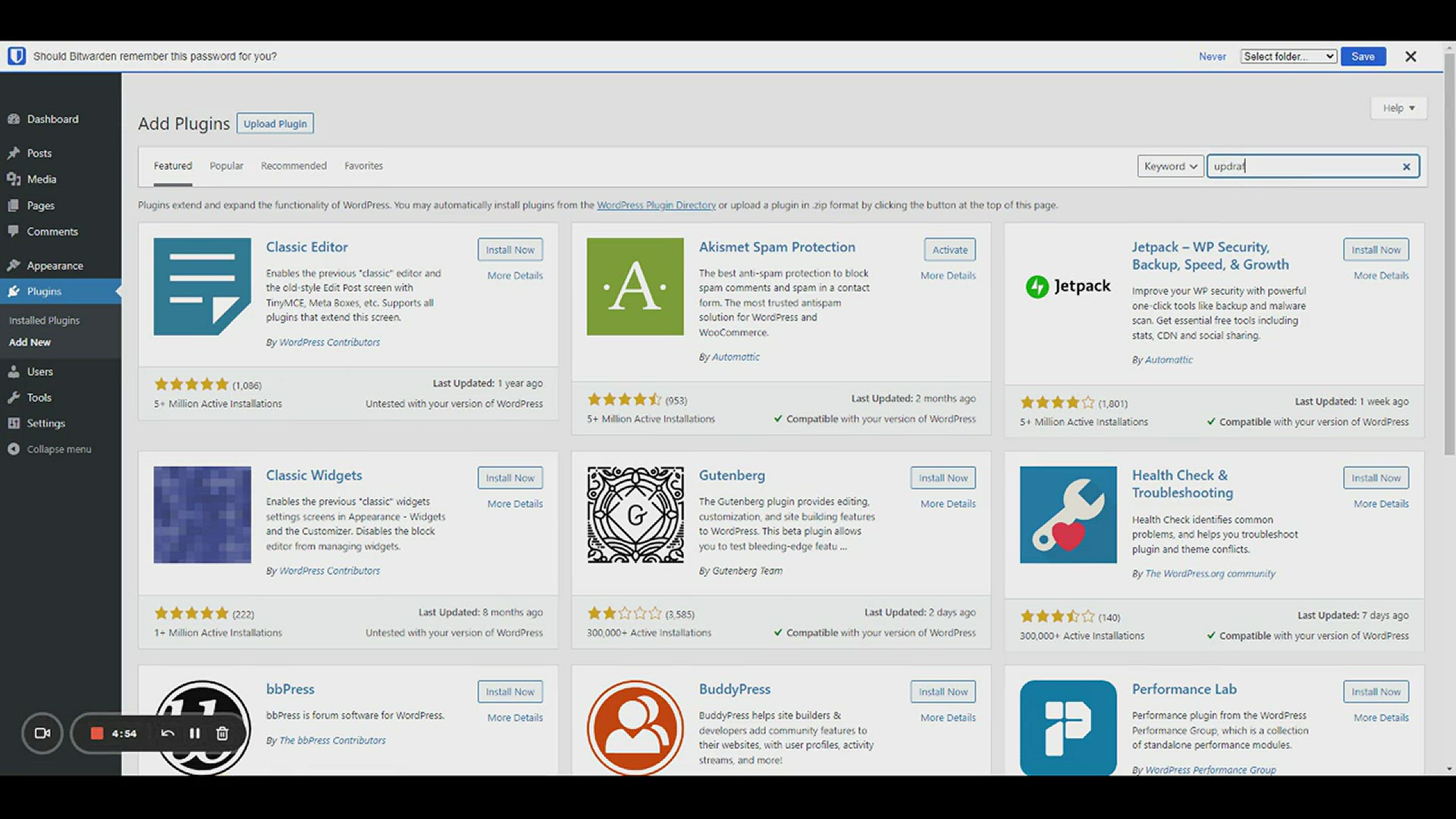Click the page vertical scrollbar
Viewport: 1456px width, 819px height.
(x=1449, y=254)
